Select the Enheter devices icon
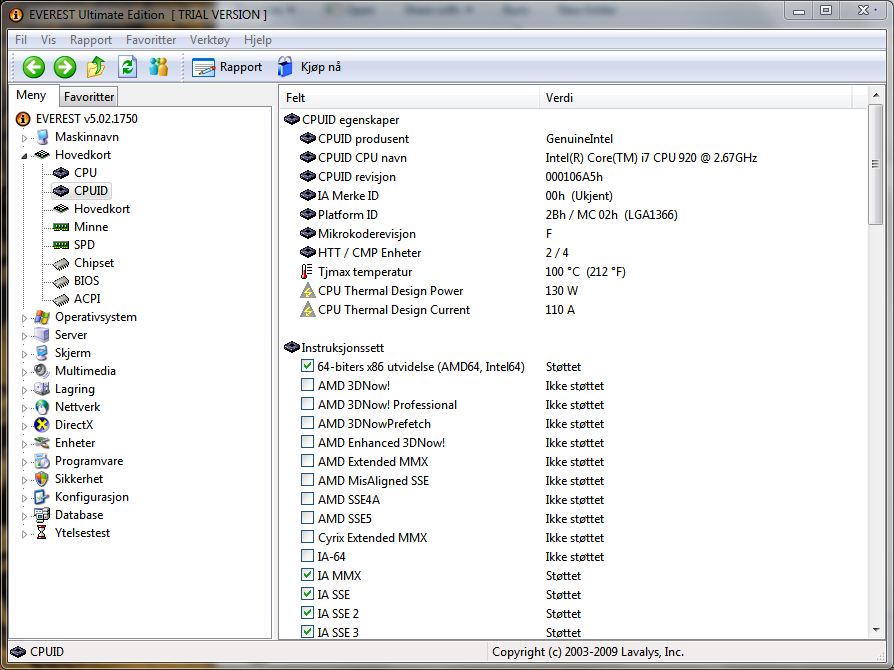 pos(42,443)
